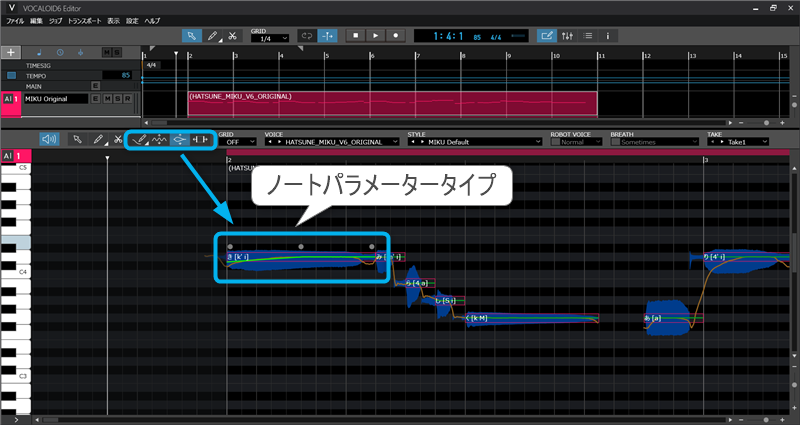Start recording with Record button
Viewport: 800px width, 425px height.
click(395, 36)
